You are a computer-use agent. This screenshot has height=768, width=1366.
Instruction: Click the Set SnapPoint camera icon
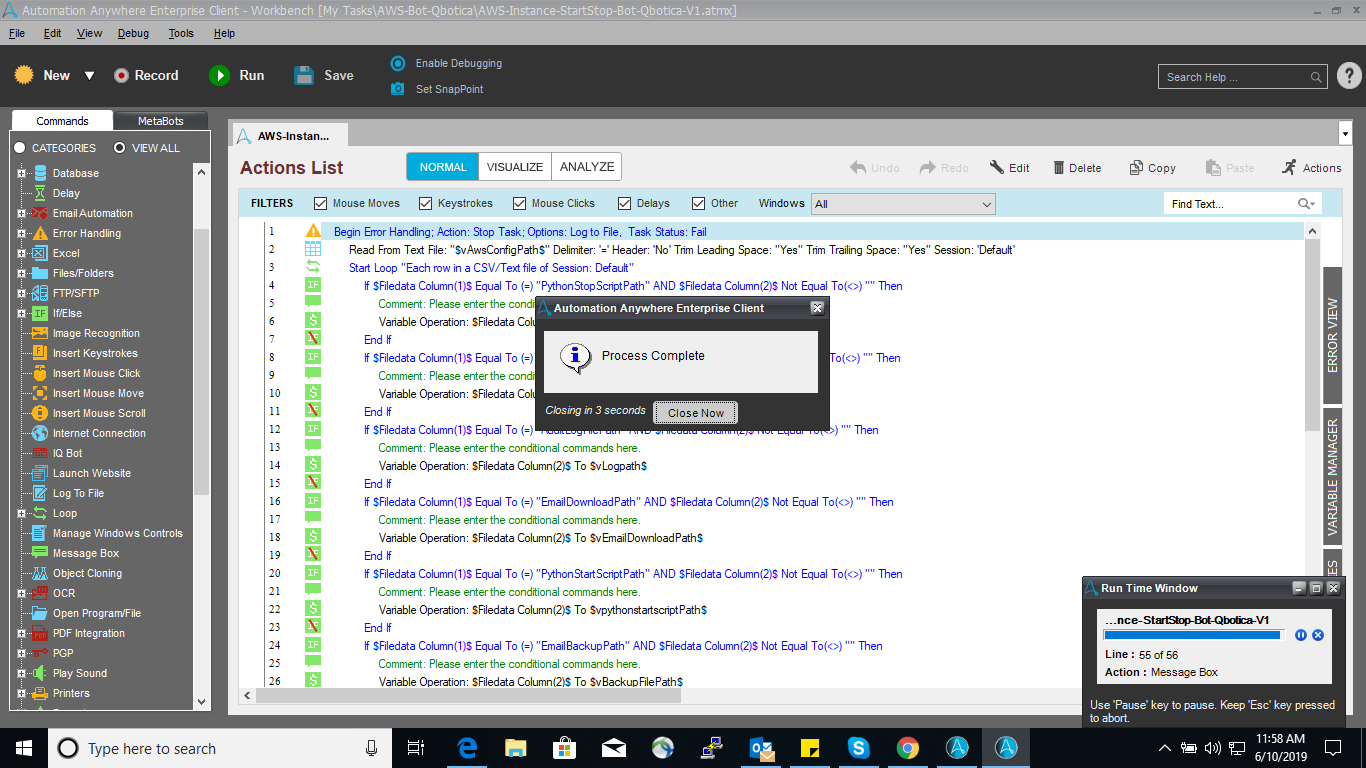(x=398, y=89)
